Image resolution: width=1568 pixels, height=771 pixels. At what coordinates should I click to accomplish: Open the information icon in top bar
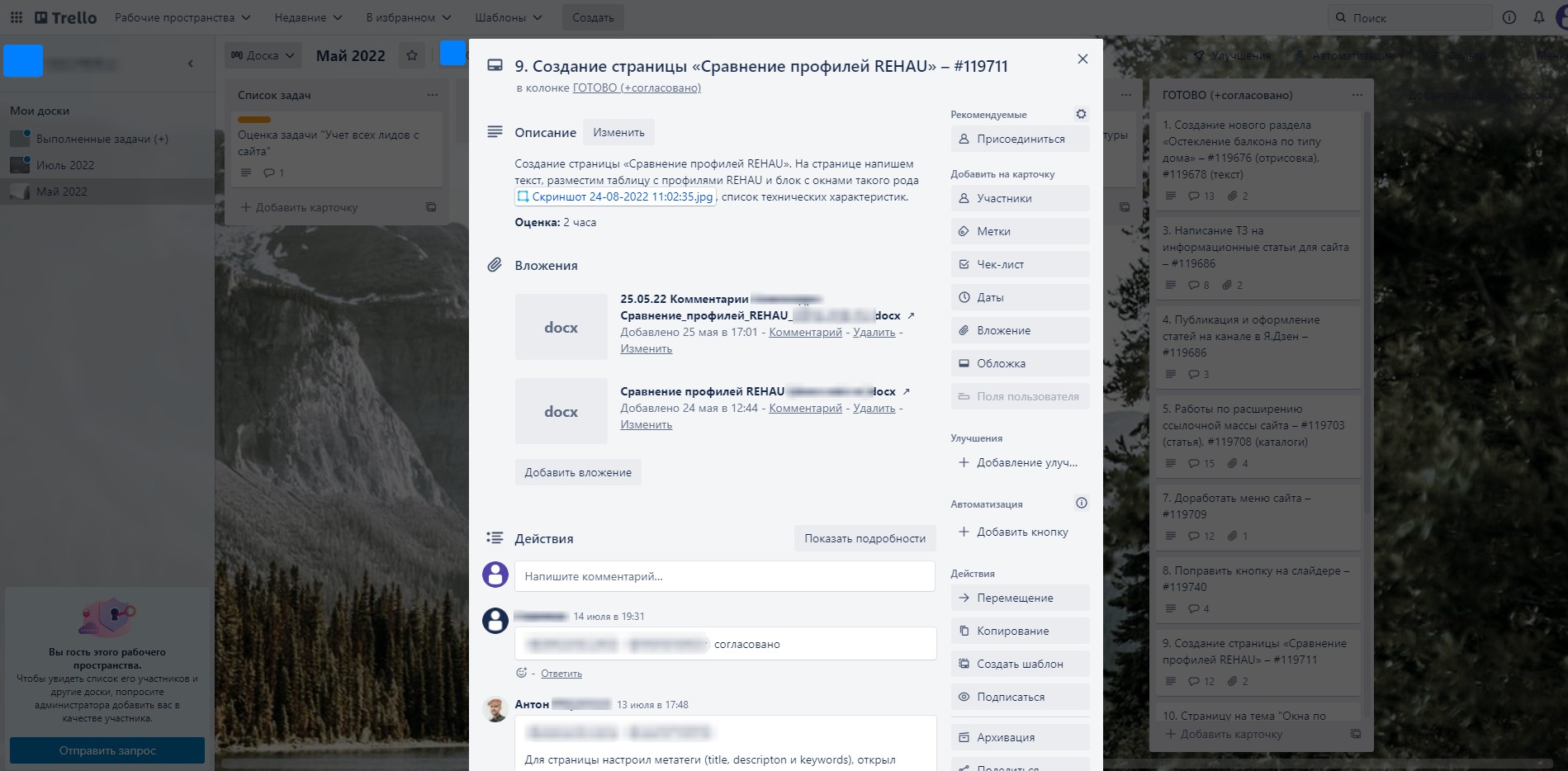(1509, 17)
